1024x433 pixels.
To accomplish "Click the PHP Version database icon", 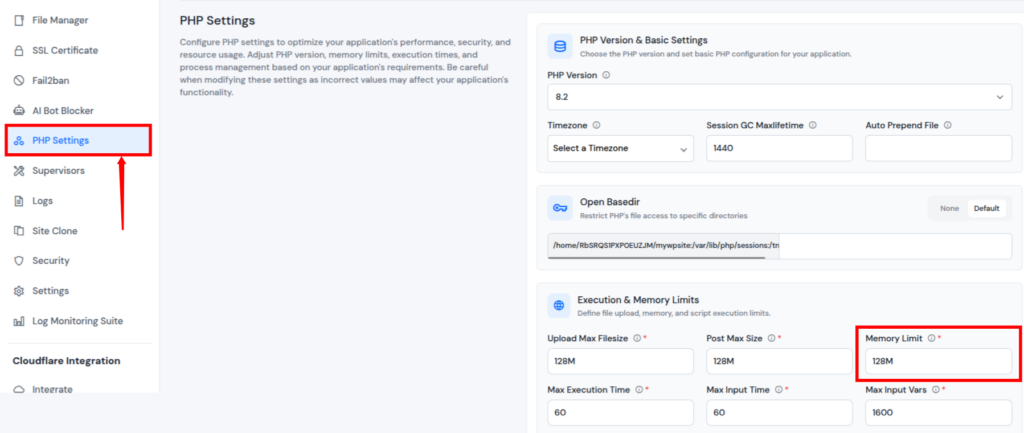I will pos(559,46).
